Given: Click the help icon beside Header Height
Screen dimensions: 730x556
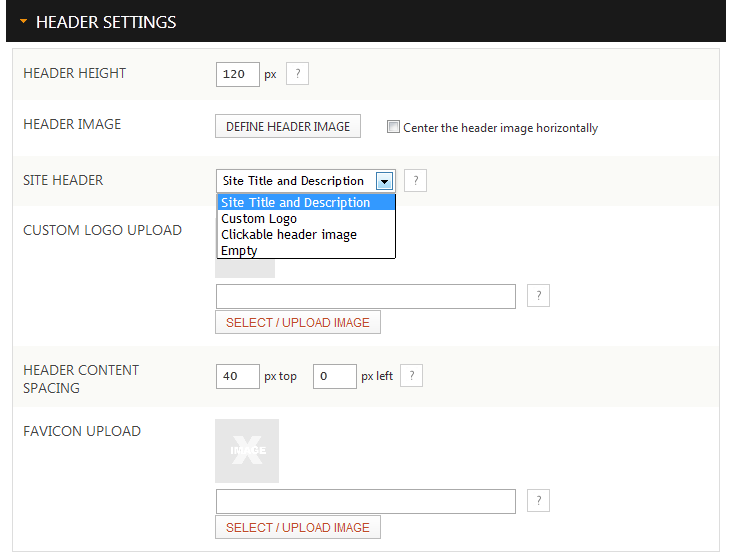Looking at the screenshot, I should click(x=297, y=74).
